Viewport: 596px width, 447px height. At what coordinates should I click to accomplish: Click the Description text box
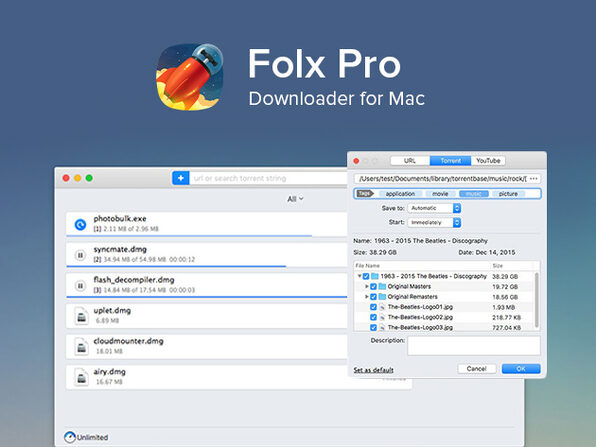[x=474, y=346]
